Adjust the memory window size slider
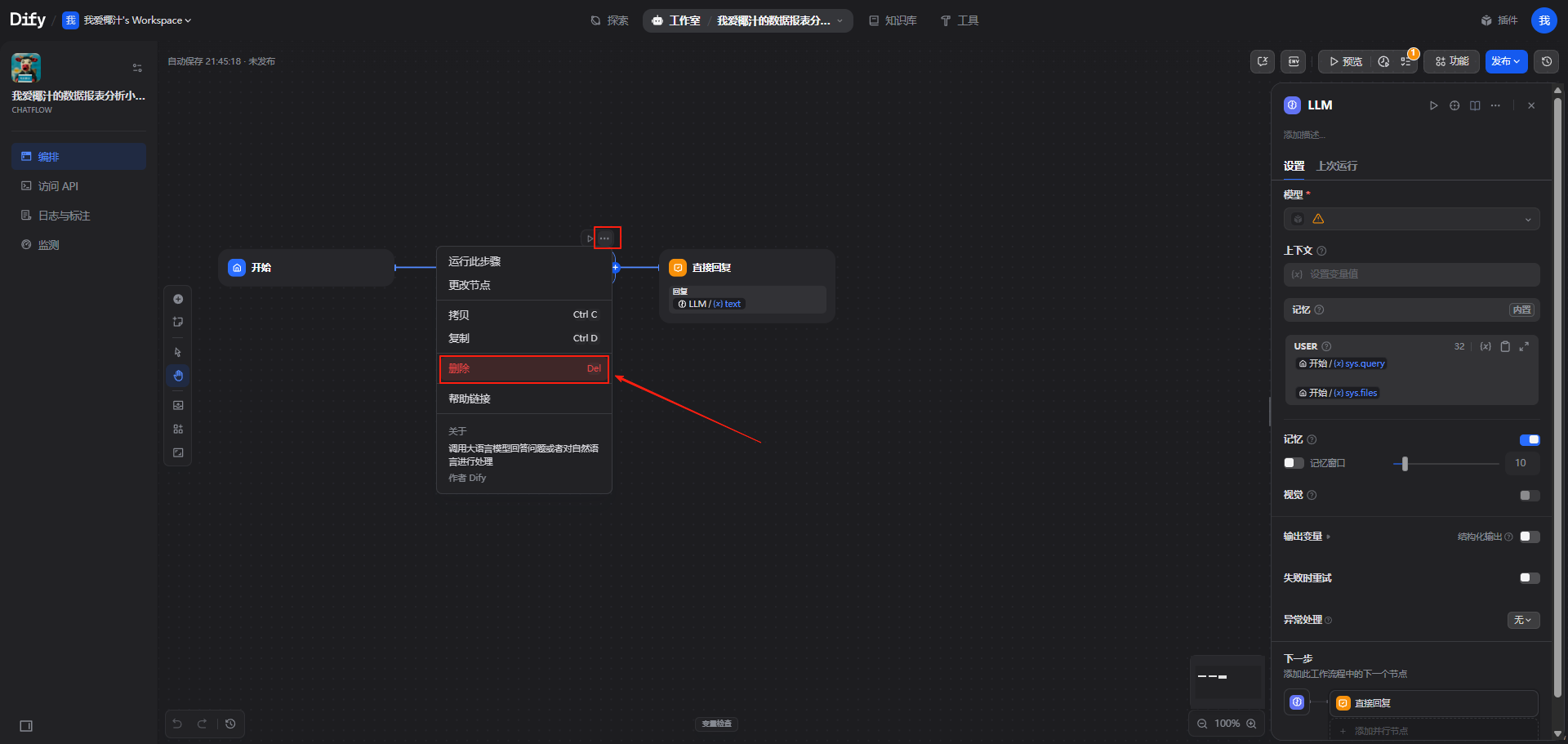This screenshot has height=744, width=1568. 1405,464
